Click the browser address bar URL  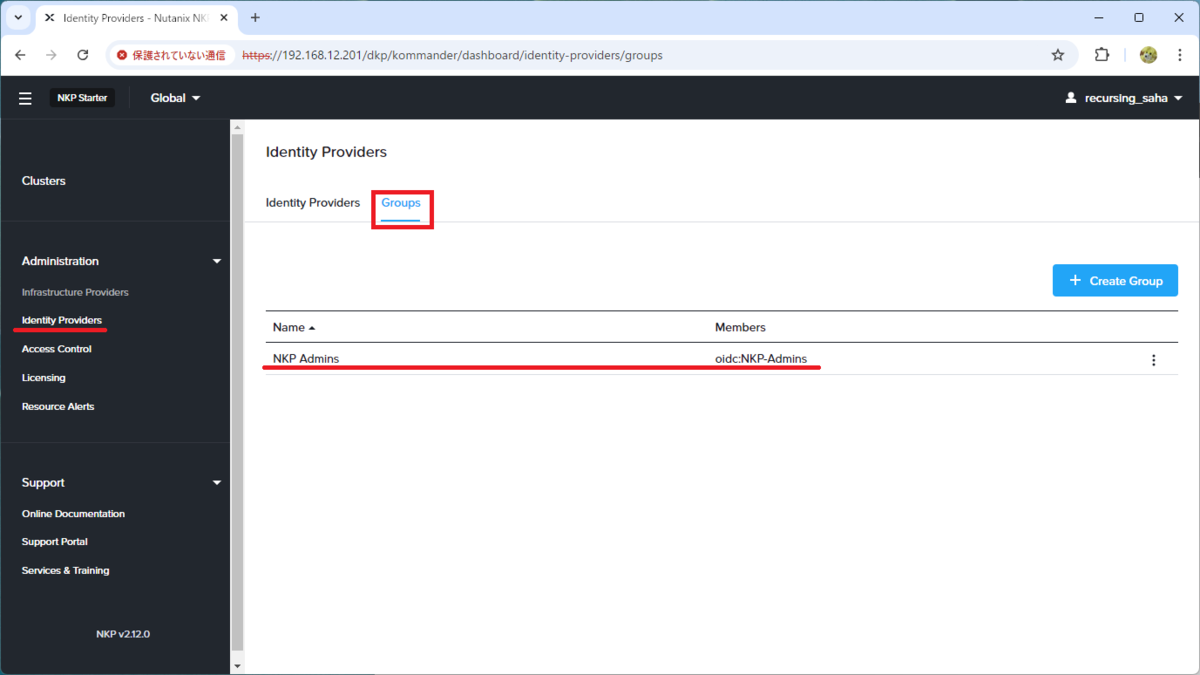point(452,55)
